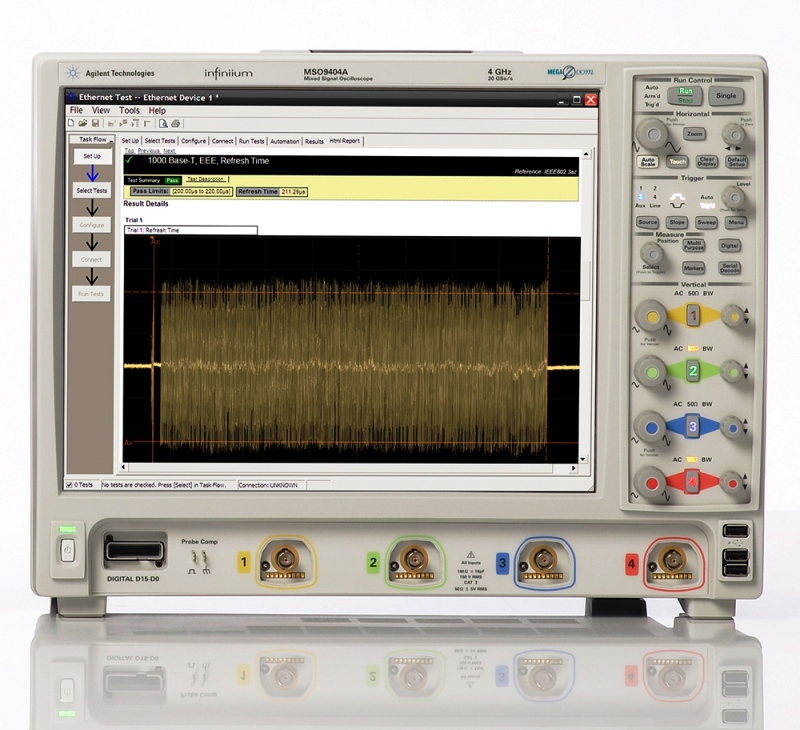Click the Default Setup key
This screenshot has height=730, width=800.
click(x=736, y=162)
